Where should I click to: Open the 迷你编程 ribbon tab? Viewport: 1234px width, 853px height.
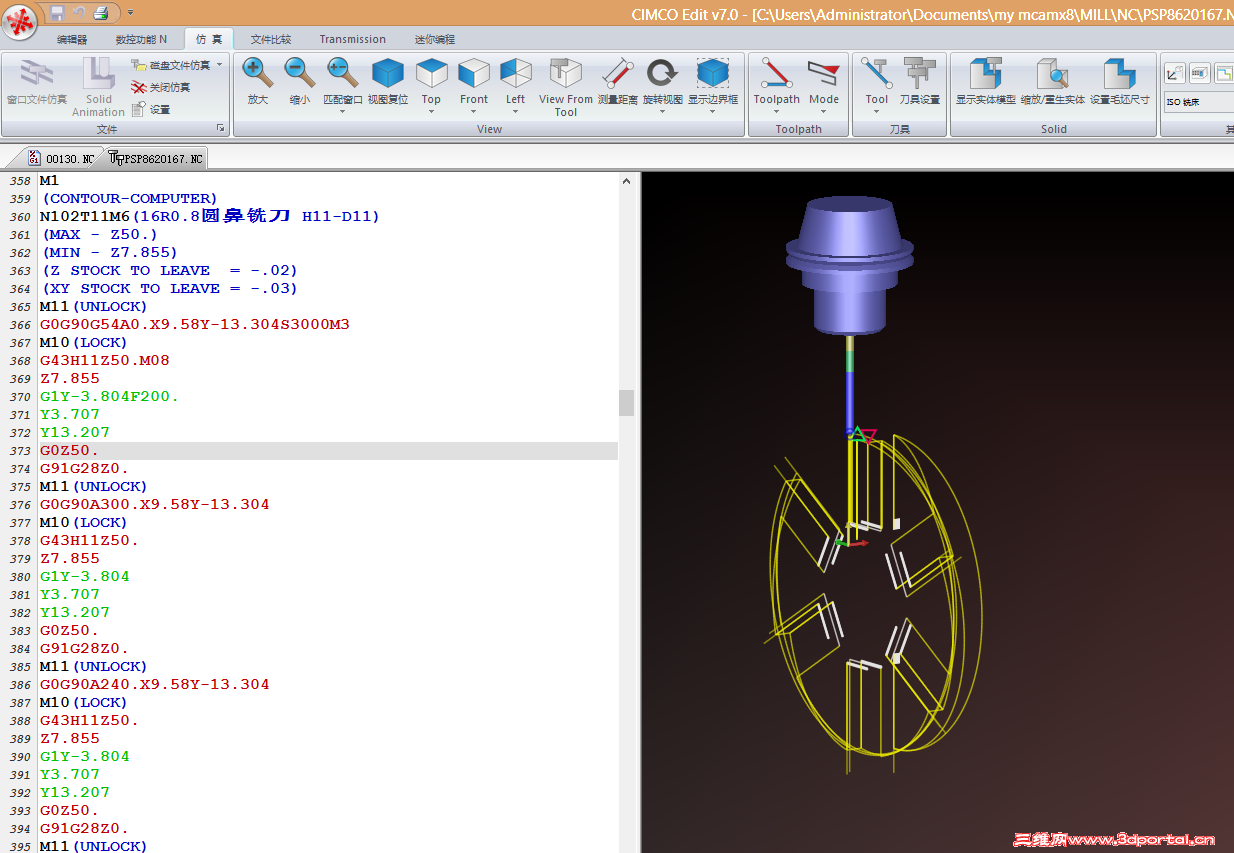point(434,39)
